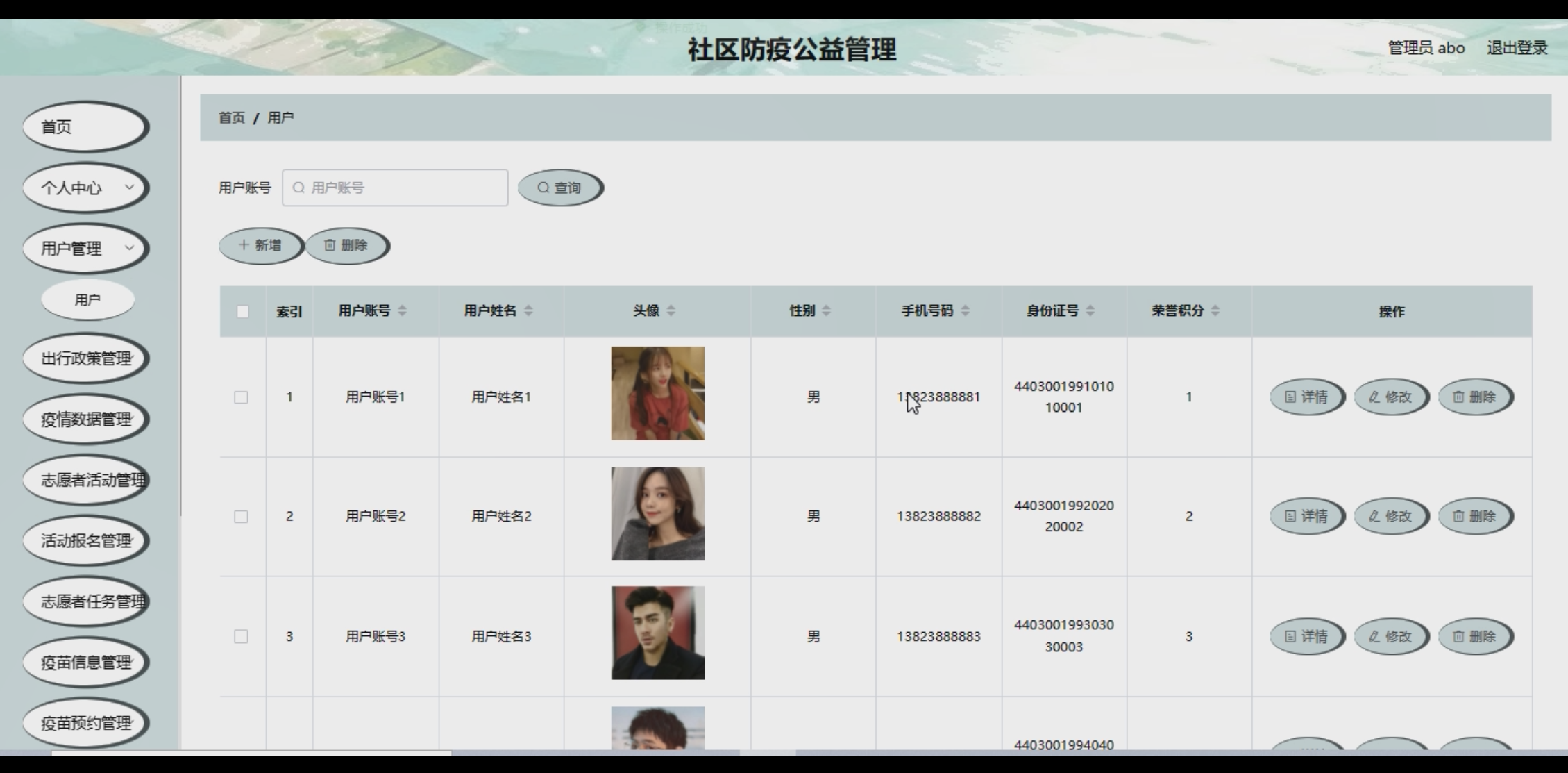
Task: Sort by 手机号码 column sort icon
Action: click(x=965, y=310)
